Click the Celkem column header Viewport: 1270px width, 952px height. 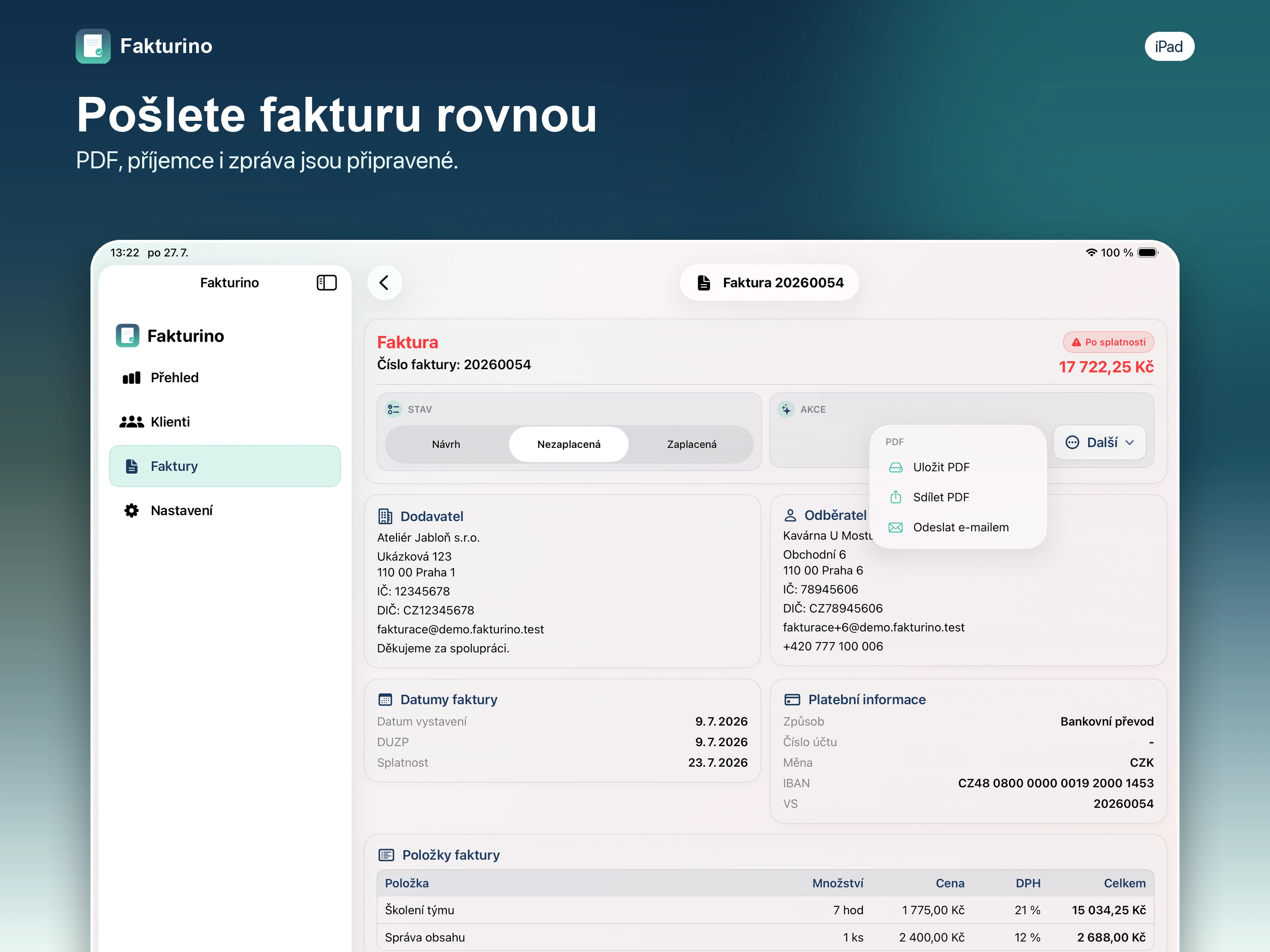click(1125, 883)
